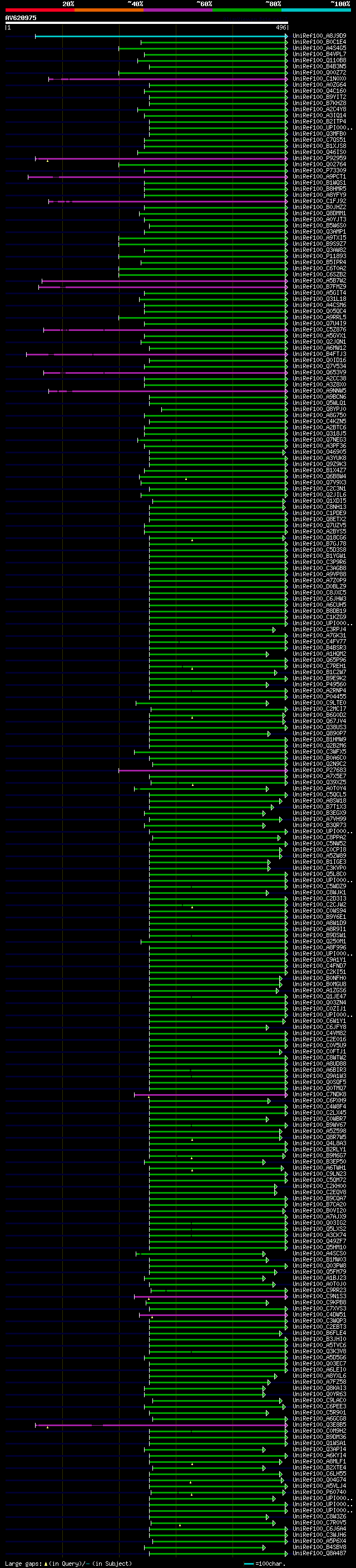Click the cyan alignment bar of UniRef100_A8J9D9
The width and height of the screenshot is (356, 1568).
(161, 37)
